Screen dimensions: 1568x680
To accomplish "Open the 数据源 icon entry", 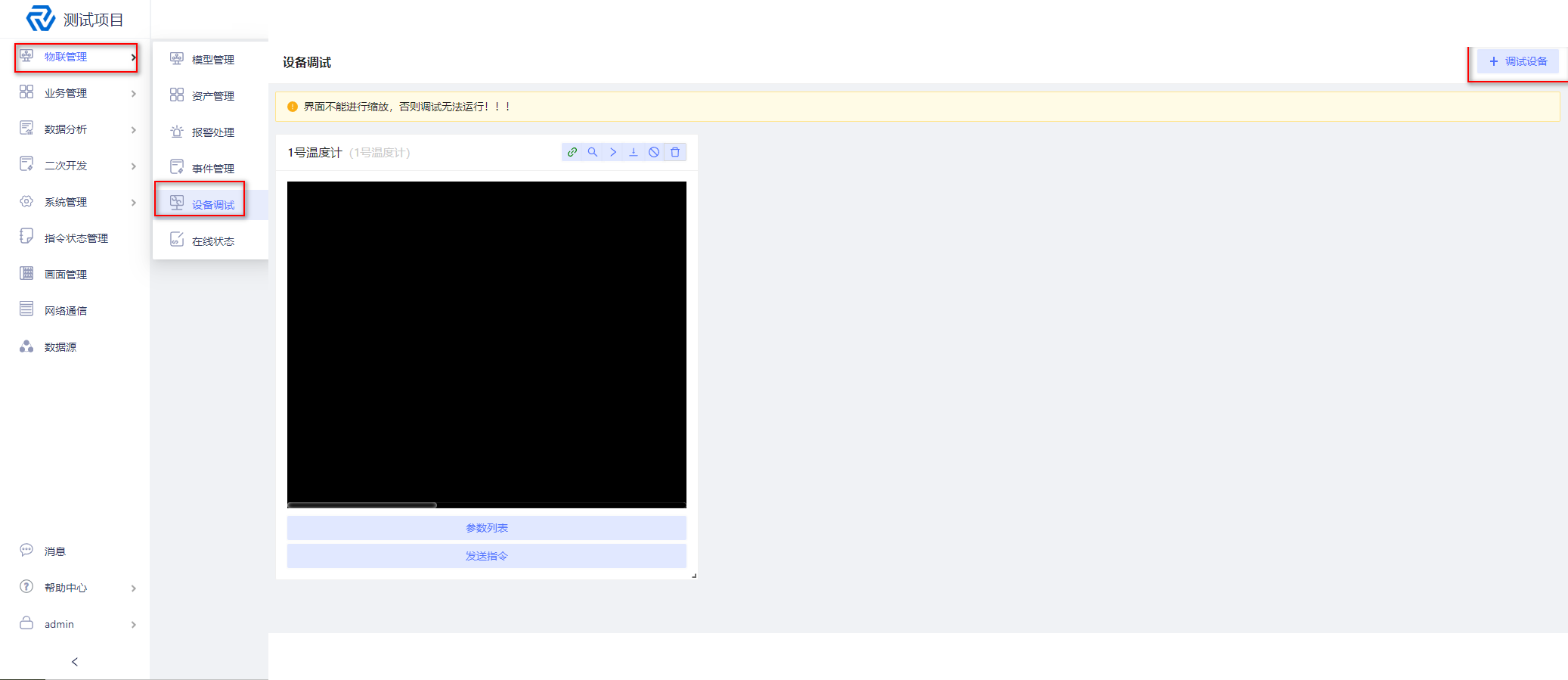I will click(x=26, y=346).
